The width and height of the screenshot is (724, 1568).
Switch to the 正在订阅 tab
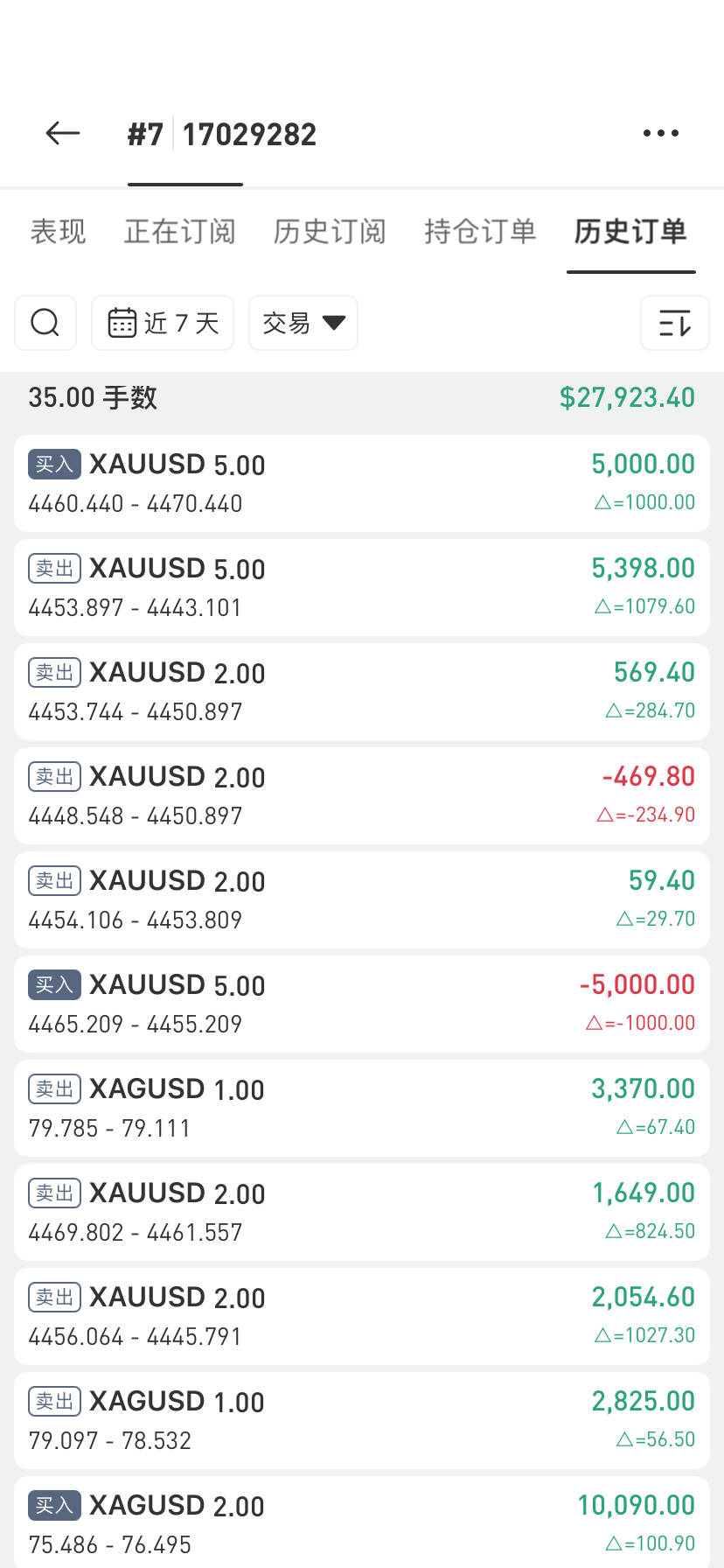[180, 231]
